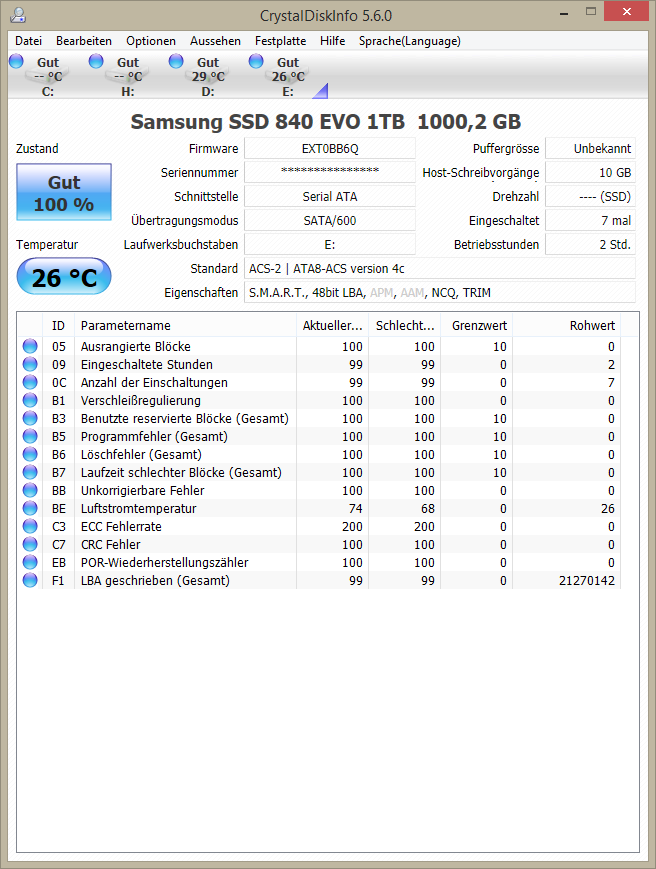This screenshot has width=656, height=869.
Task: Click status orb for EB POR-Wiederherstellungszähler
Action: [30, 563]
